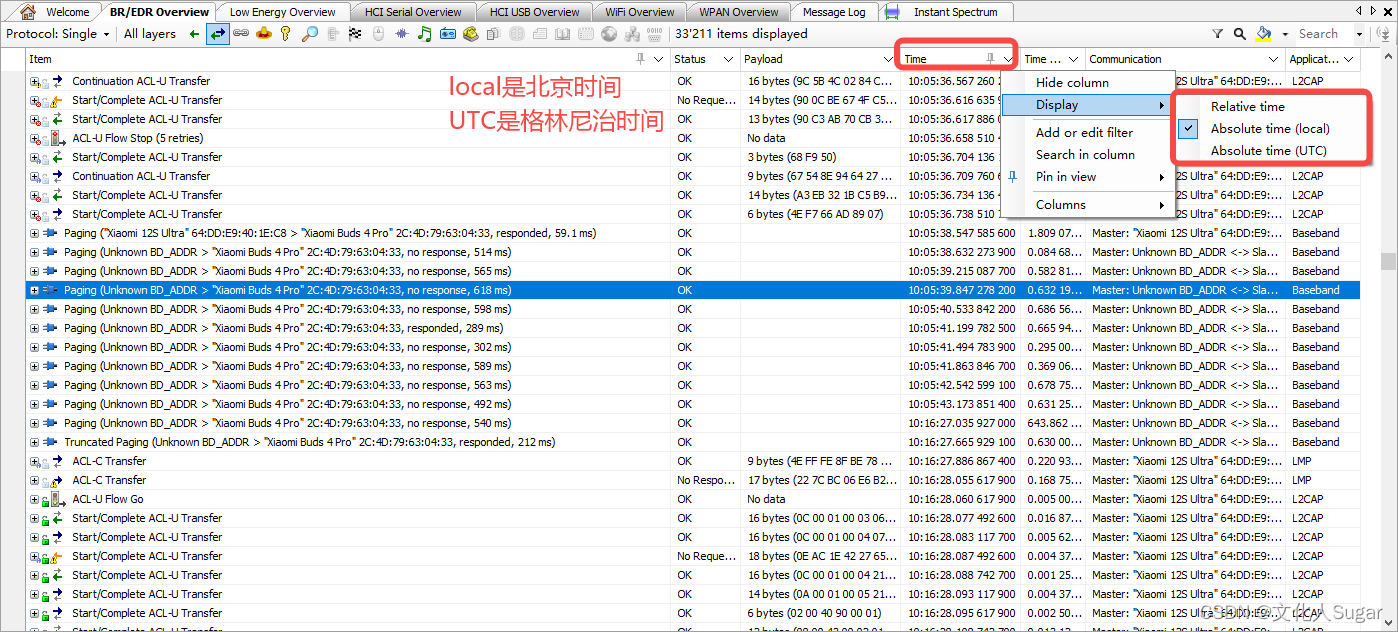Click the blue waveform toolbar icon
This screenshot has width=1398, height=632.
[x=401, y=34]
